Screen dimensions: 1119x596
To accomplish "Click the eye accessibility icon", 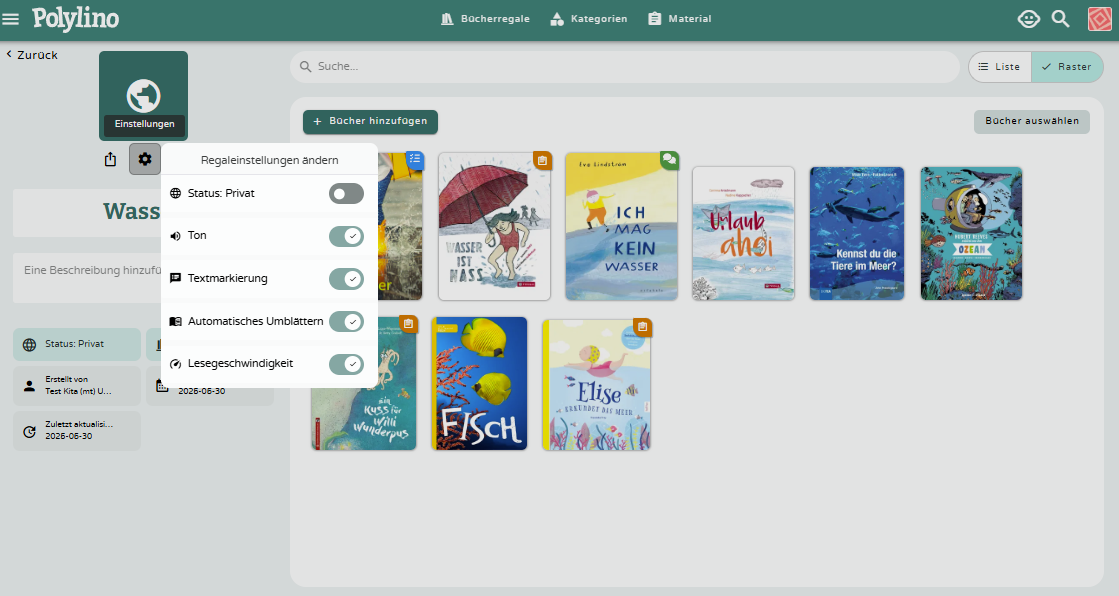I will point(1028,19).
